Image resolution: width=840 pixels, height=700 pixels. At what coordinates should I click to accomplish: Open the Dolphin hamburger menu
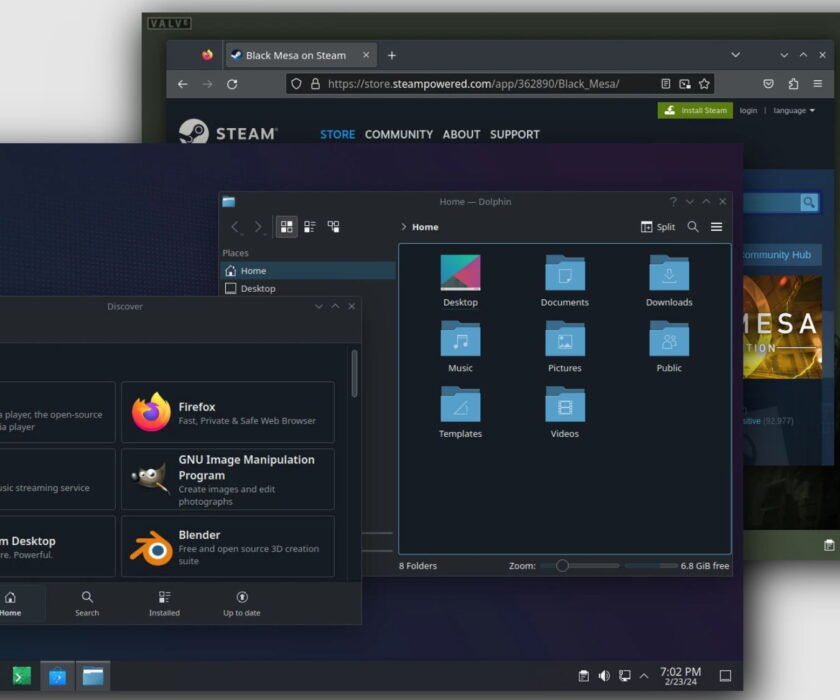pos(716,227)
